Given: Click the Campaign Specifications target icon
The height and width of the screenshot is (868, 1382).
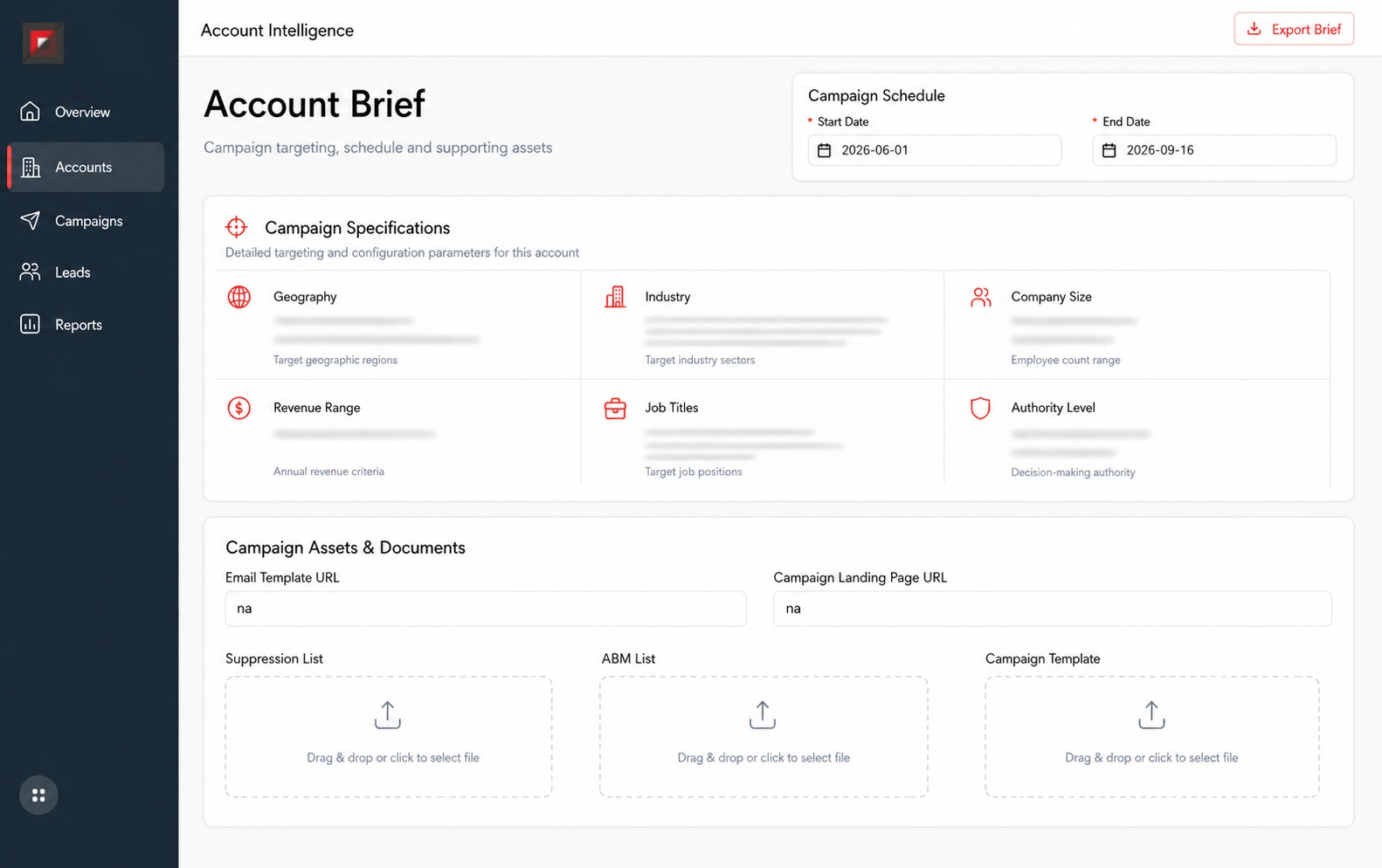Looking at the screenshot, I should (x=237, y=227).
